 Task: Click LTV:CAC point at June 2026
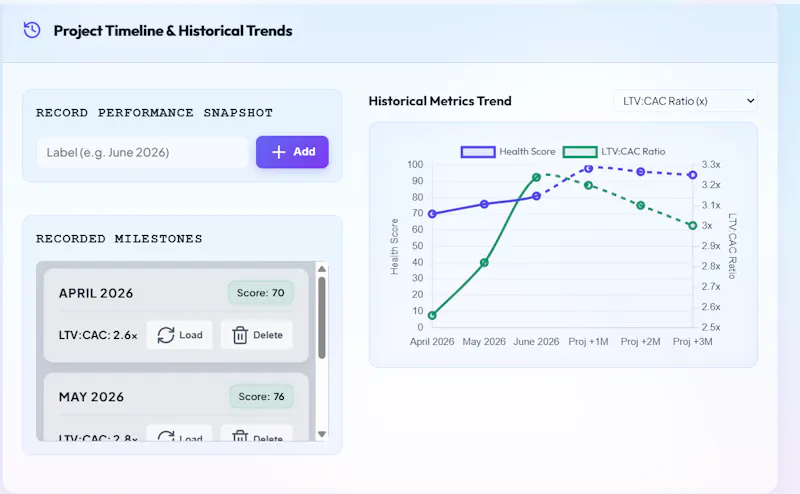tap(536, 177)
